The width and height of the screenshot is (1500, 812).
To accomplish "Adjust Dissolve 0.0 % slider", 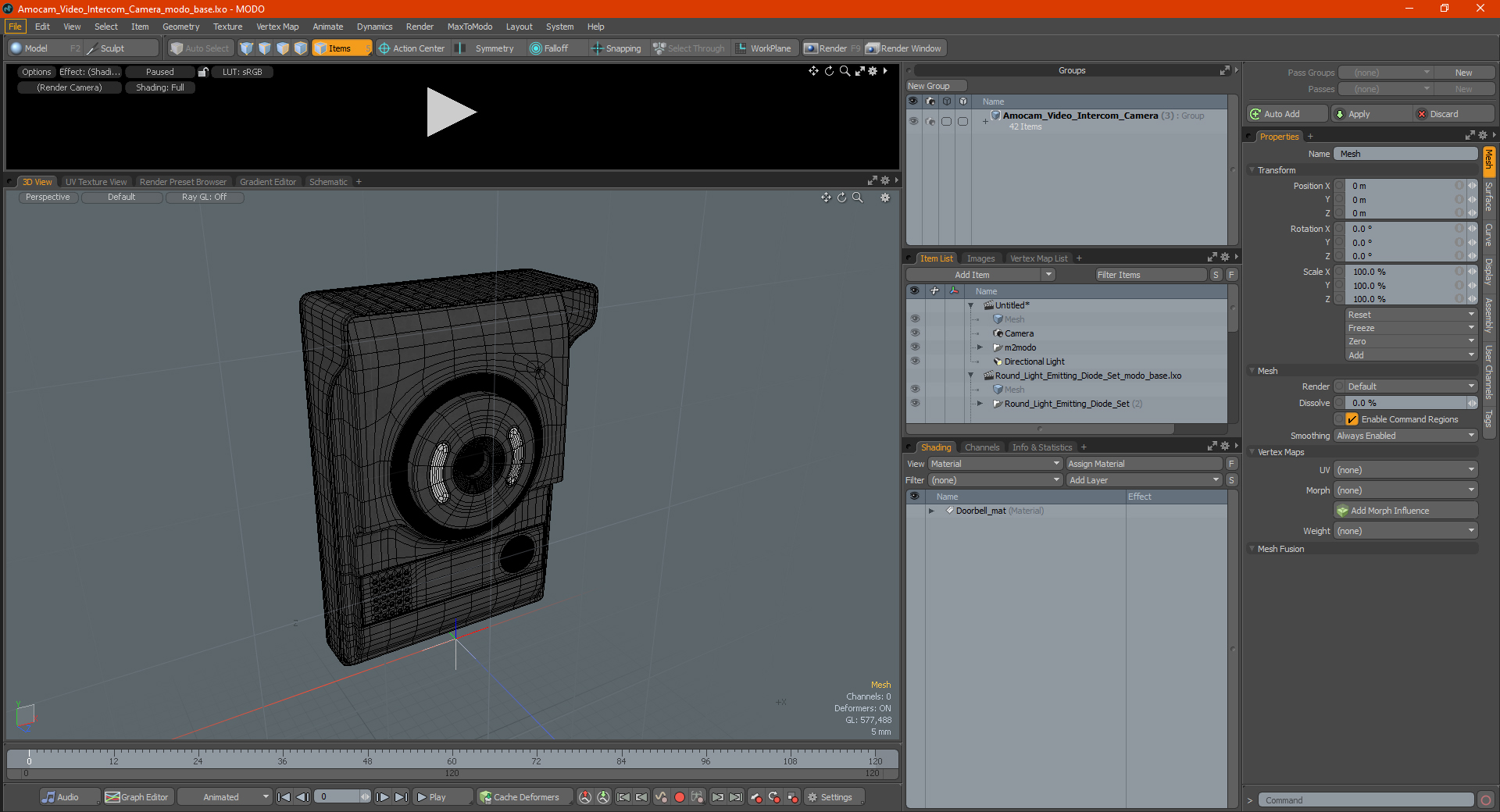I will click(x=1405, y=403).
